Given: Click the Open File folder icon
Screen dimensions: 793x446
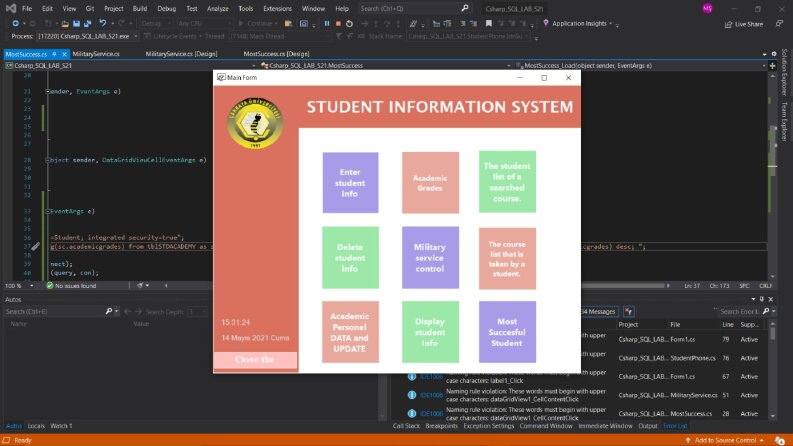Looking at the screenshot, I should coord(65,23).
